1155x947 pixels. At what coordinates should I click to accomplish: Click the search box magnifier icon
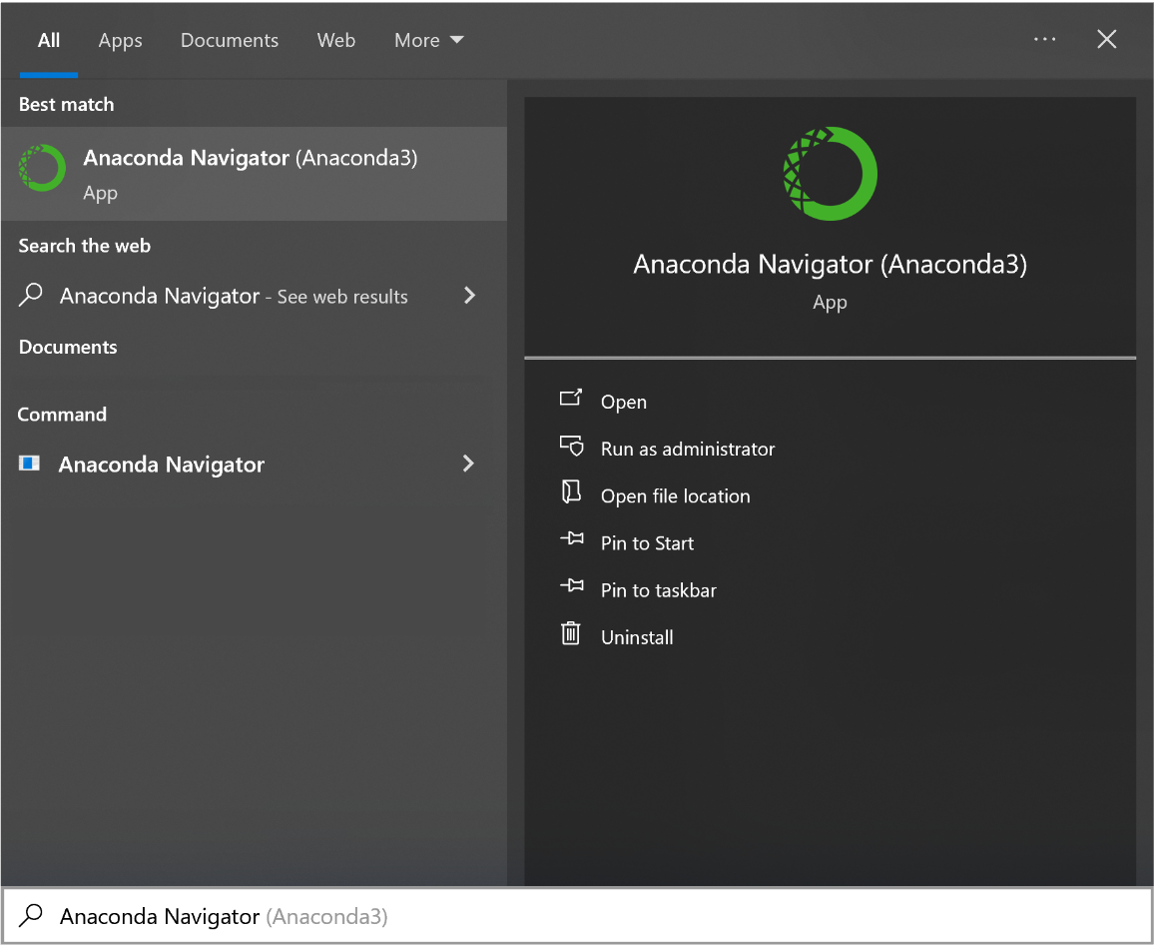30,915
